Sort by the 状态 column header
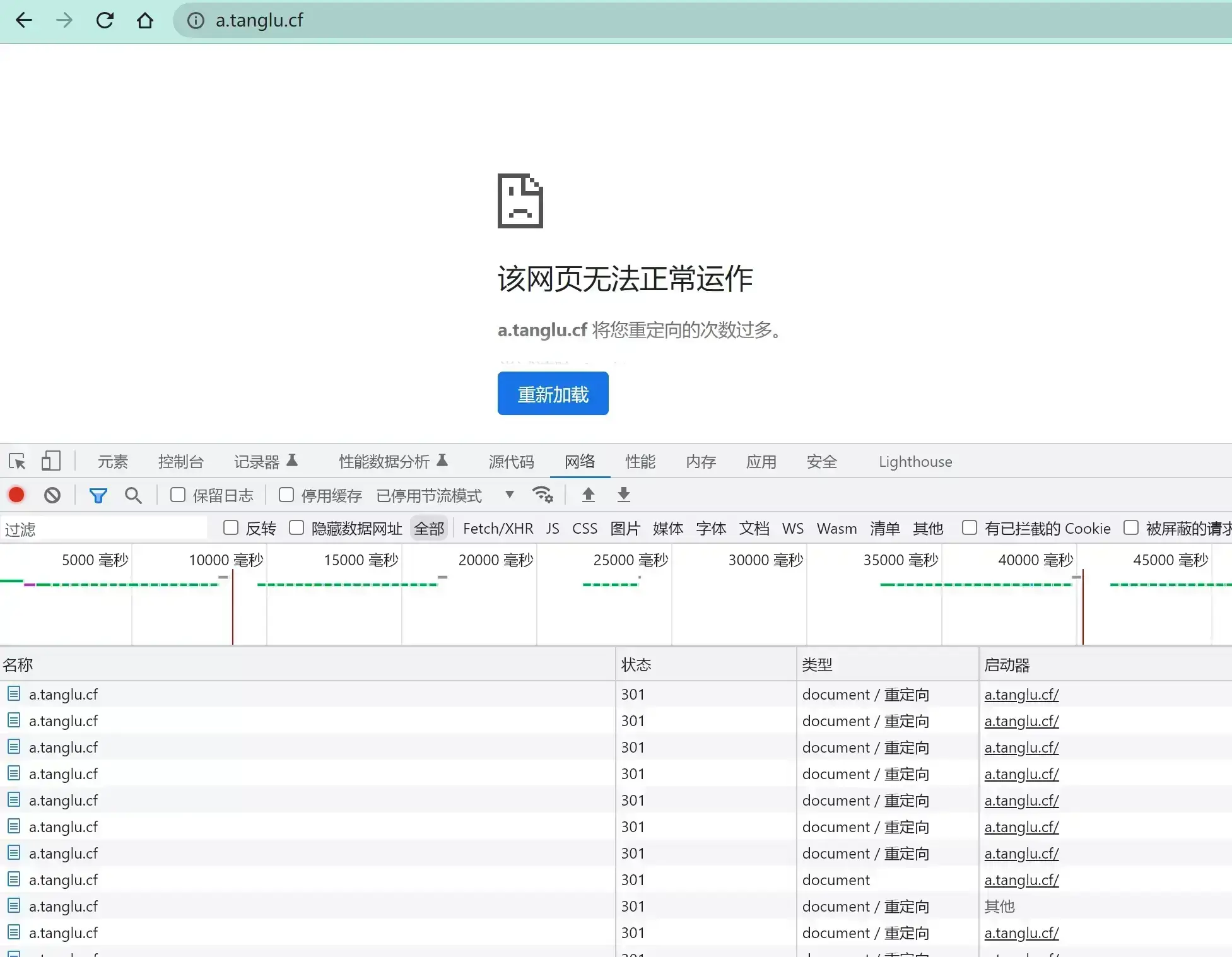The width and height of the screenshot is (1232, 957). [x=705, y=665]
